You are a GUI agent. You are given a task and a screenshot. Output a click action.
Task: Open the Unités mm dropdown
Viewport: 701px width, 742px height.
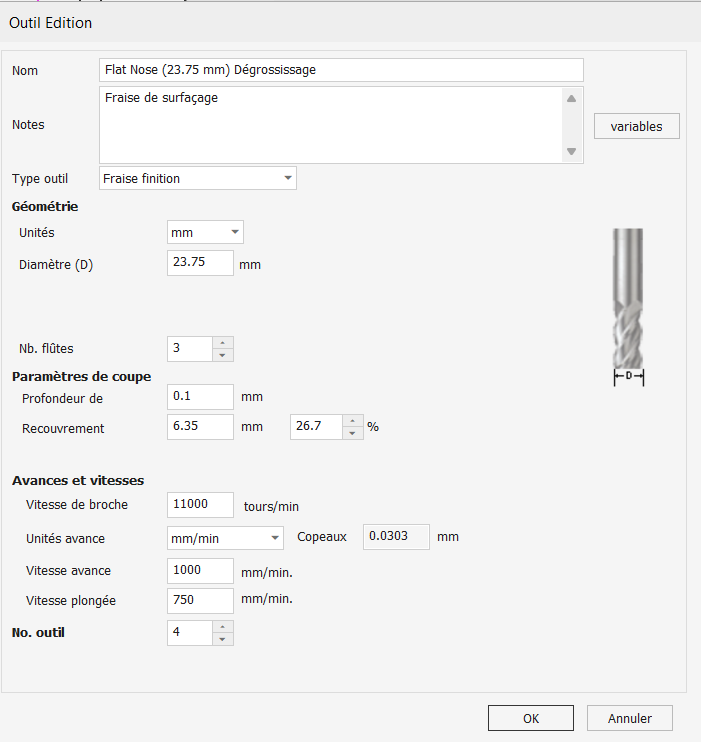pos(205,232)
